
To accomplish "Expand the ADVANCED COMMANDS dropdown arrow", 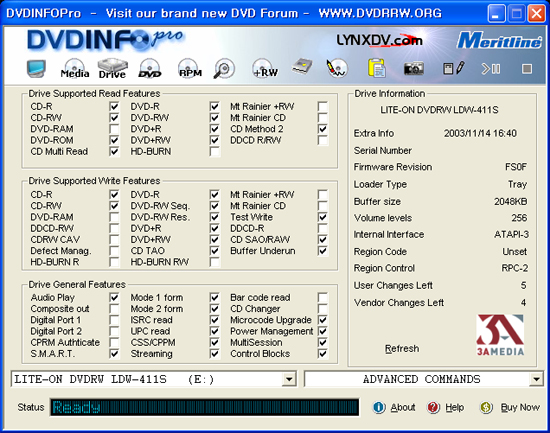I will (536, 379).
